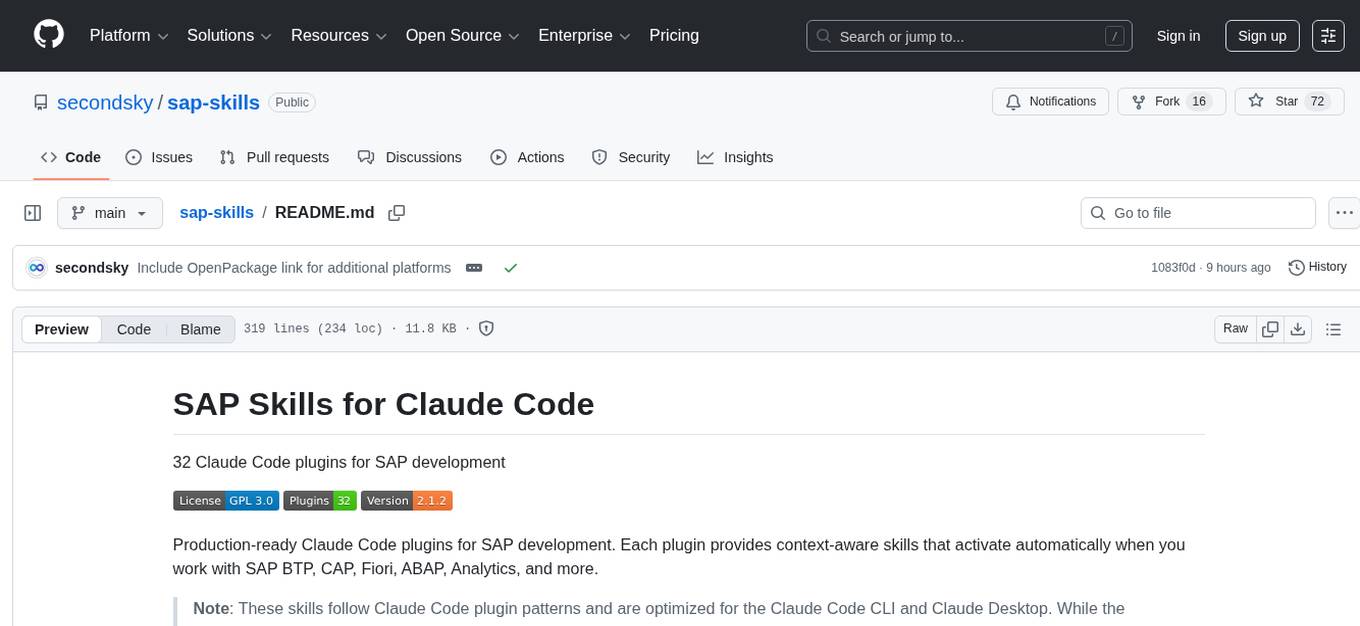Expand the Platform navigation menu
This screenshot has width=1360, height=626.
[x=127, y=35]
